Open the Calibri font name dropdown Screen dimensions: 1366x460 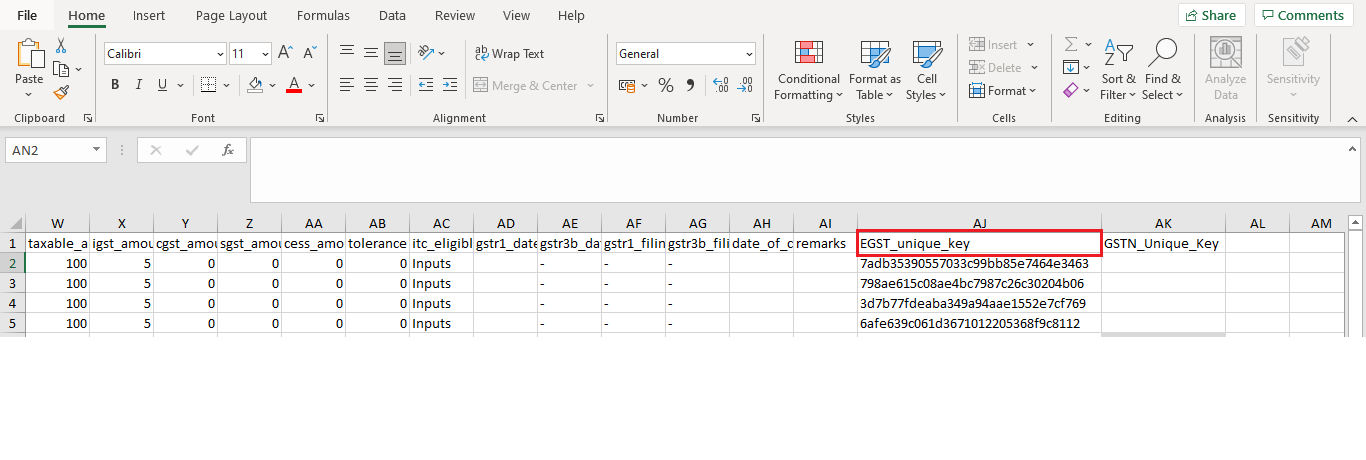click(x=220, y=54)
